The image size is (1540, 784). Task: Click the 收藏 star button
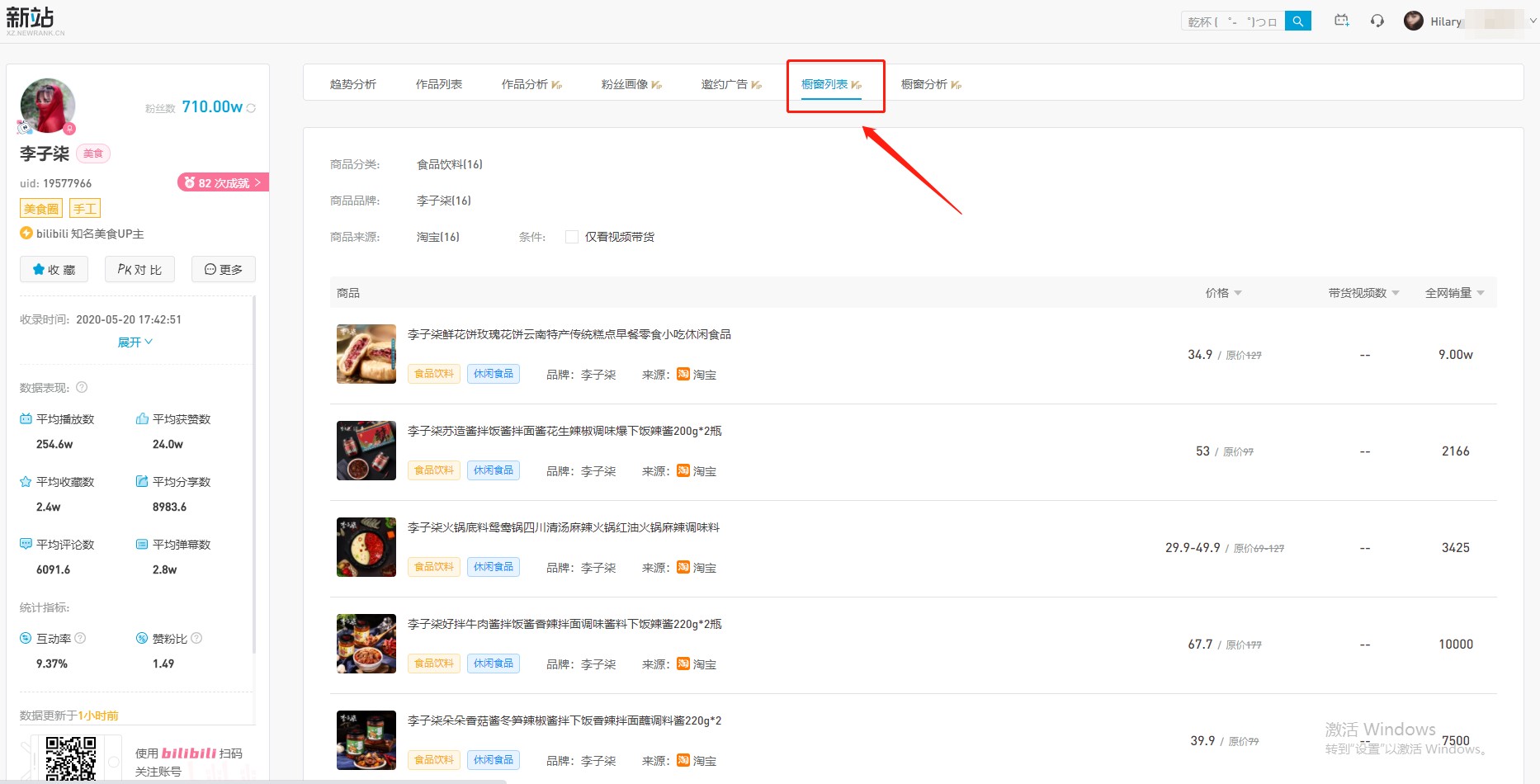point(54,270)
